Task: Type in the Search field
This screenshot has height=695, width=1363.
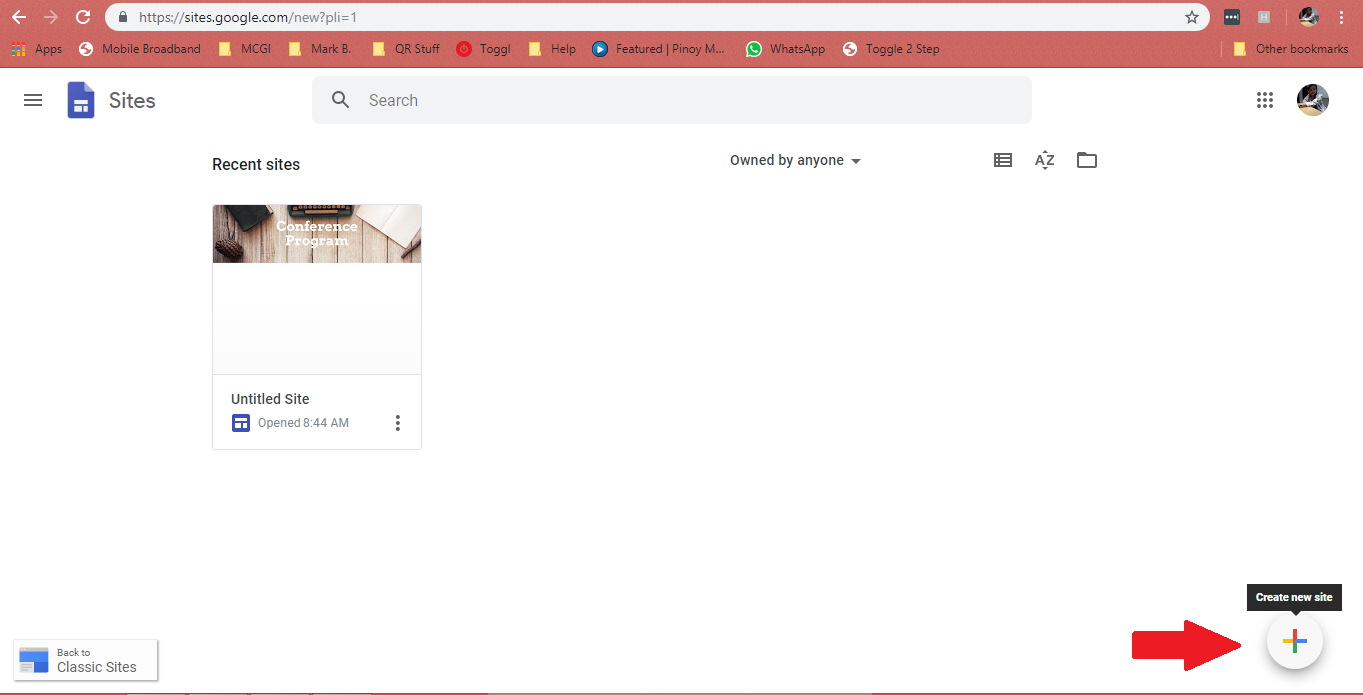Action: [x=672, y=100]
